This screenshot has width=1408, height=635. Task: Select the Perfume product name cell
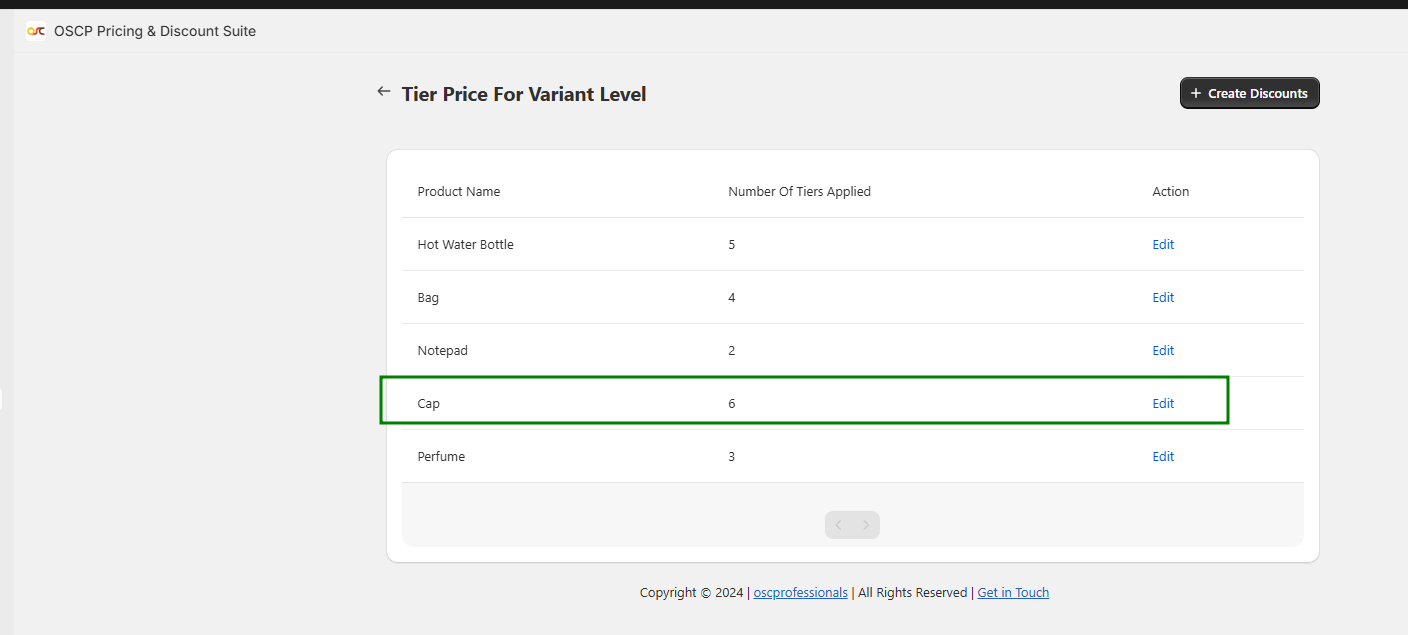click(441, 456)
